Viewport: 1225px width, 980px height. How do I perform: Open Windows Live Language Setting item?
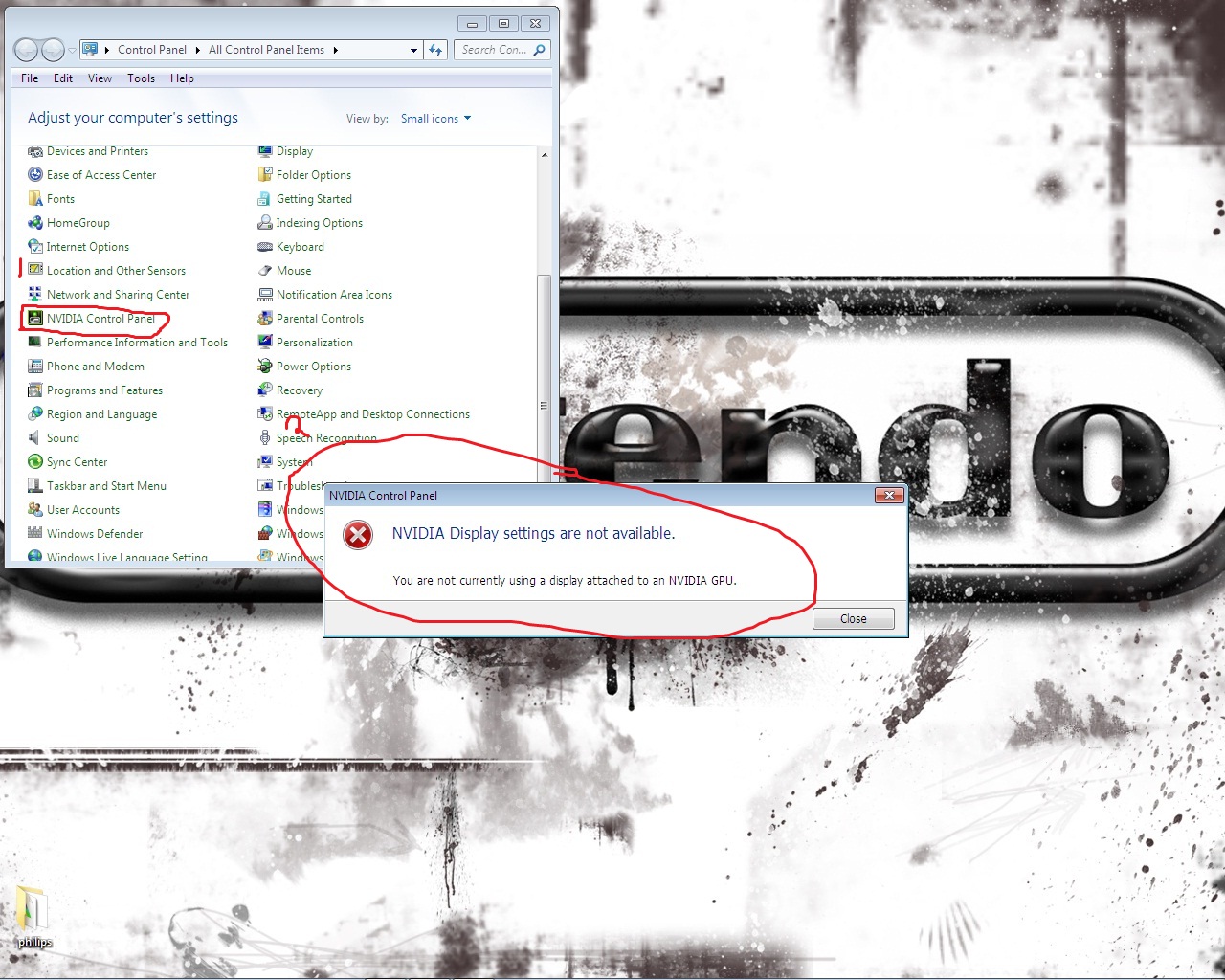[127, 557]
